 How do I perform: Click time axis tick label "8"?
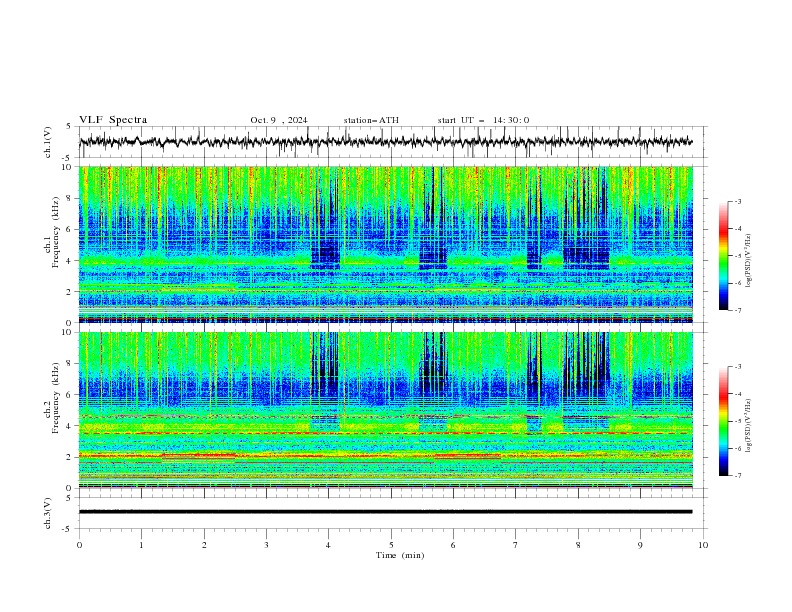tap(578, 545)
